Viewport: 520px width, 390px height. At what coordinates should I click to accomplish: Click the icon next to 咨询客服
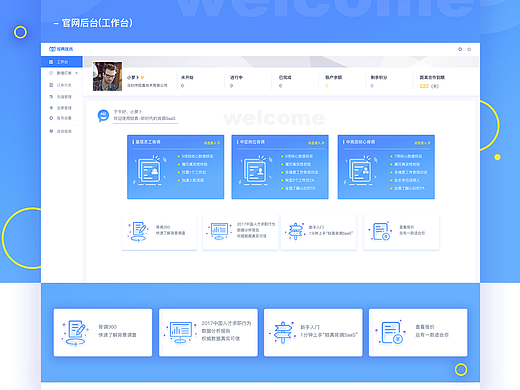coord(51,131)
